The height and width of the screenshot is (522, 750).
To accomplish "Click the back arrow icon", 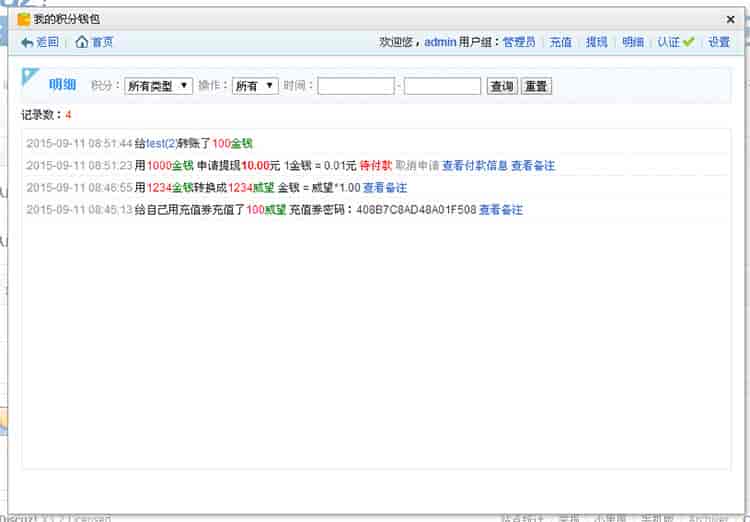I will click(27, 42).
